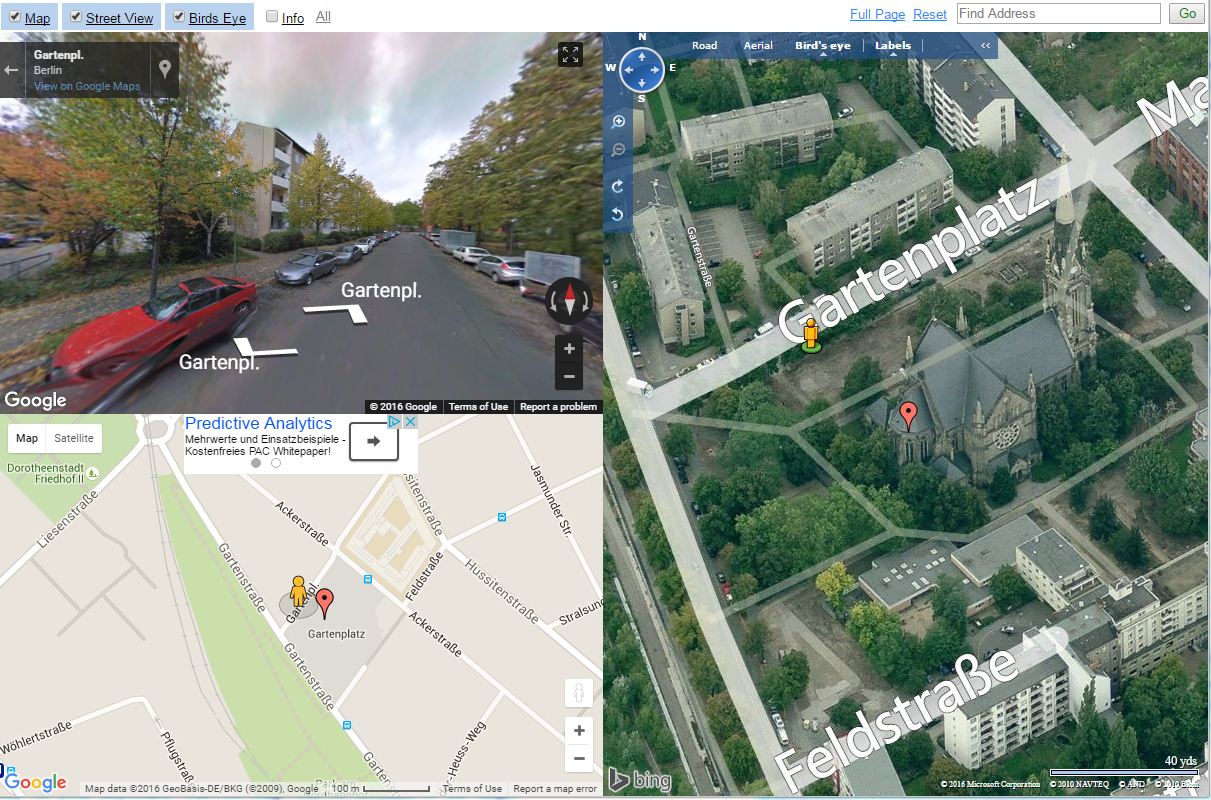Click the ad arrow button
The image size is (1211, 800).
[x=373, y=441]
